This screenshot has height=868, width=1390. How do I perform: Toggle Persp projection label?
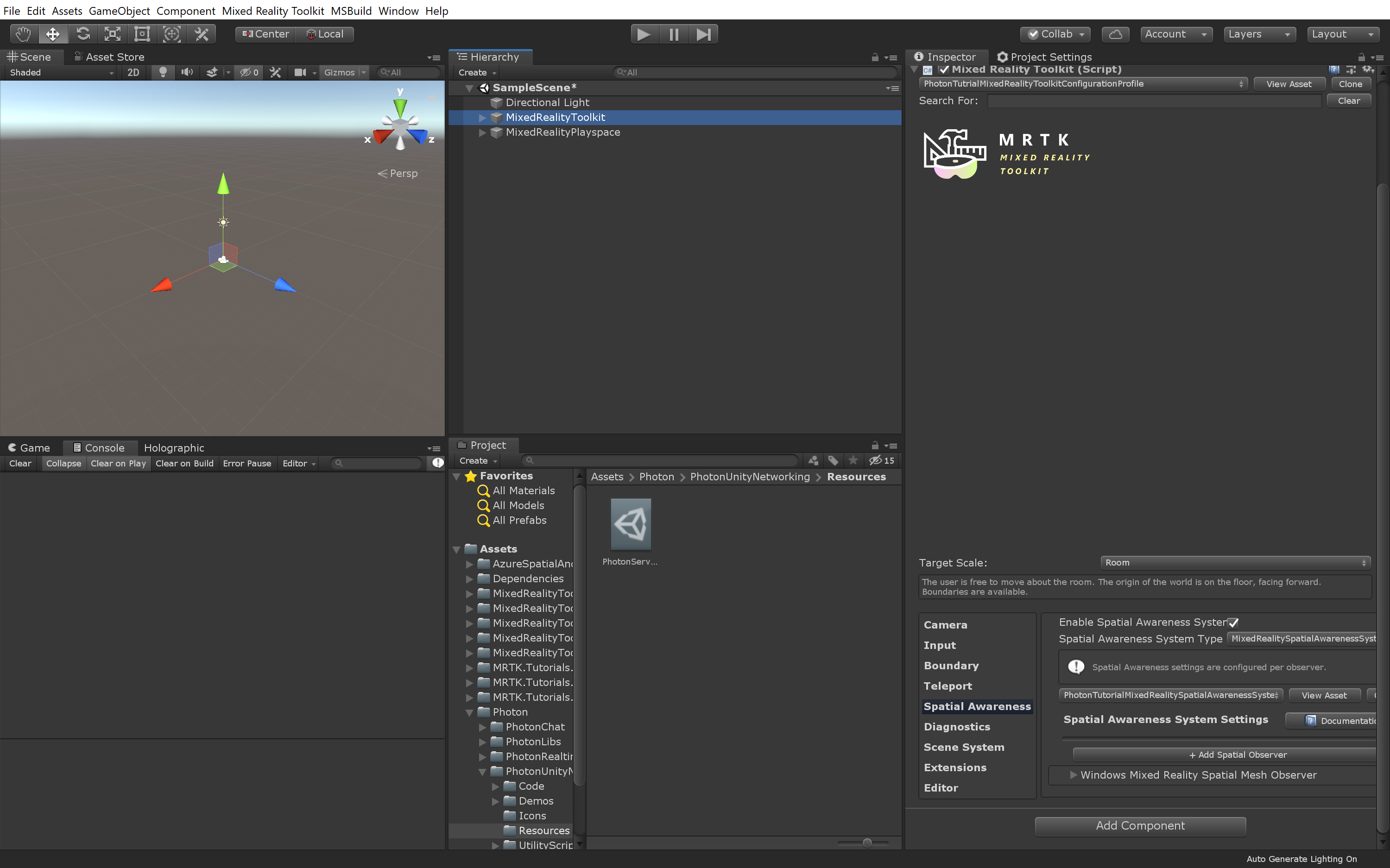tap(398, 173)
